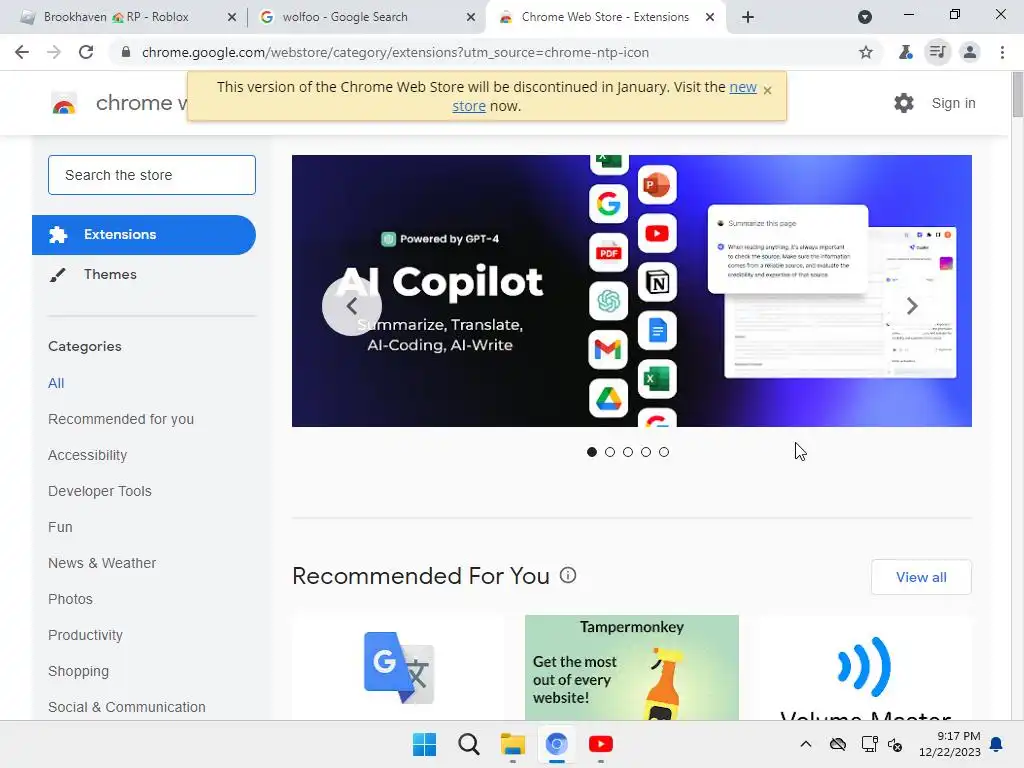Viewport: 1024px width, 768px height.
Task: Open the Developer Tools category
Action: [x=100, y=491]
